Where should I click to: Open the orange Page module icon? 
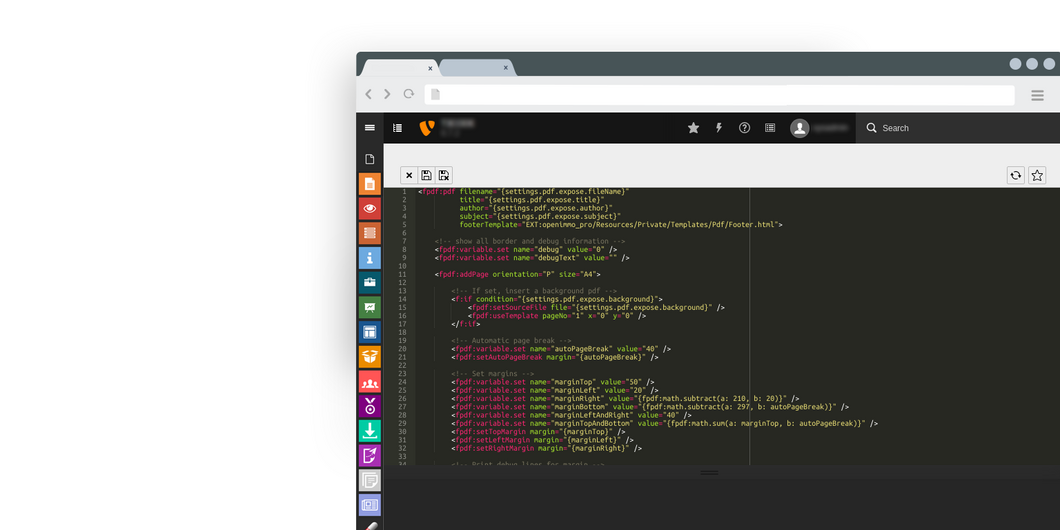click(370, 184)
